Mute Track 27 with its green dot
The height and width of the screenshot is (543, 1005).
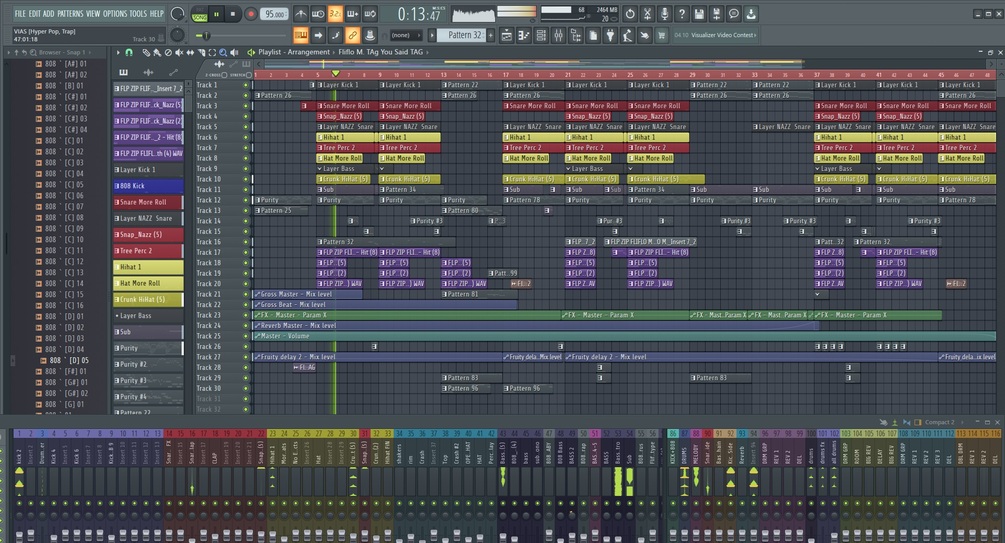(245, 357)
